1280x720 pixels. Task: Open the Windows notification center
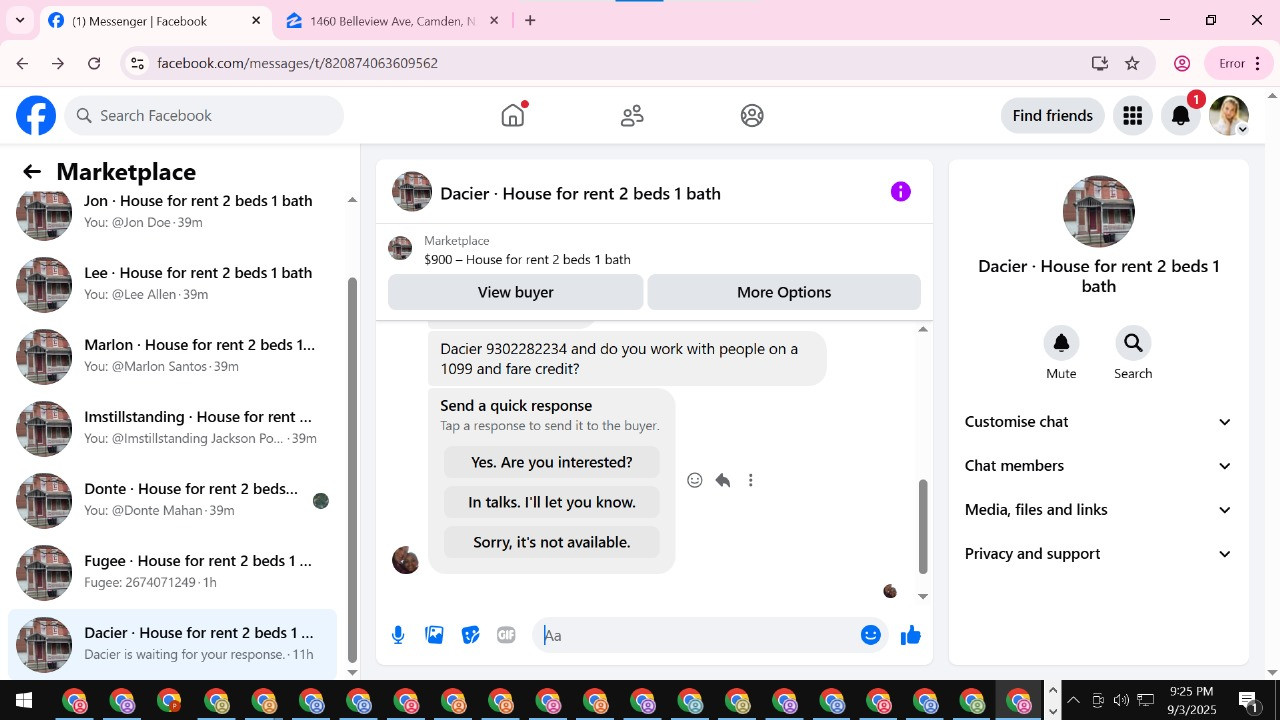coord(1248,700)
